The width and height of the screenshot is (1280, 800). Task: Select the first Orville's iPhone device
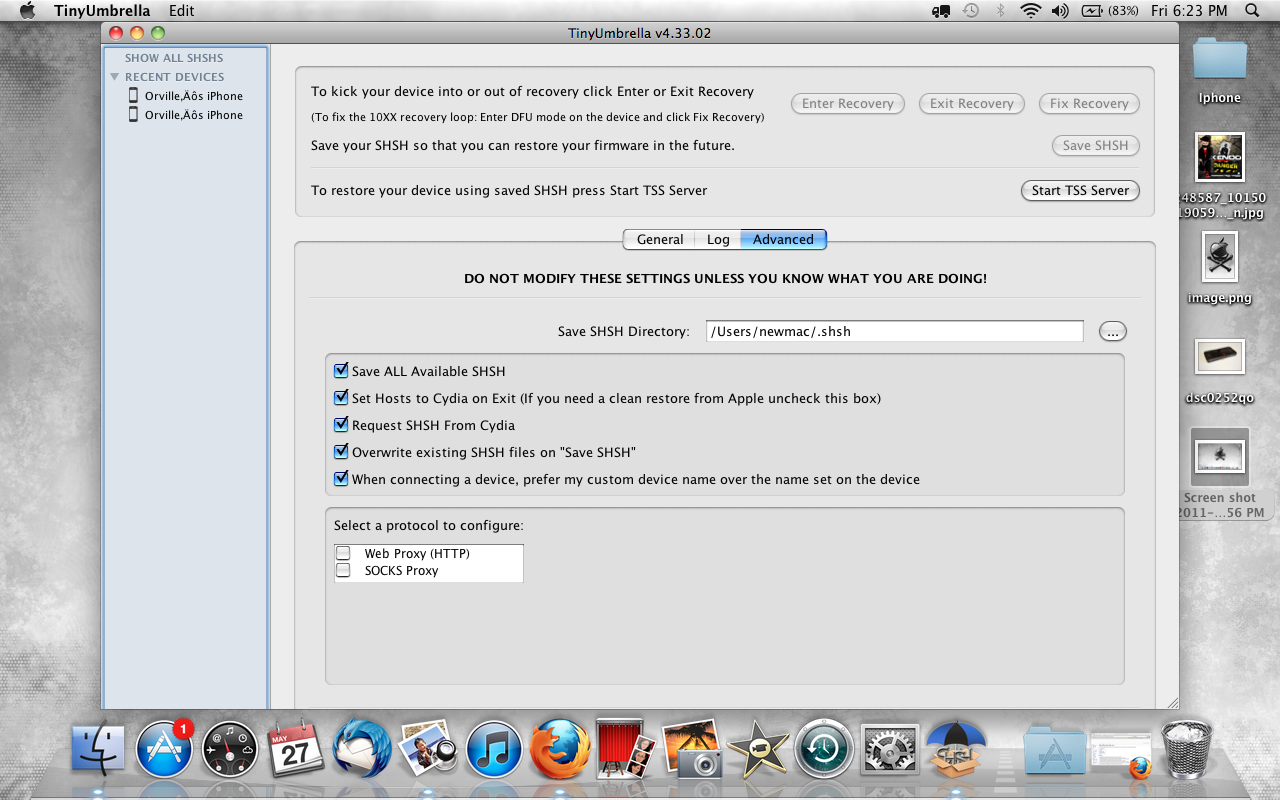[185, 96]
